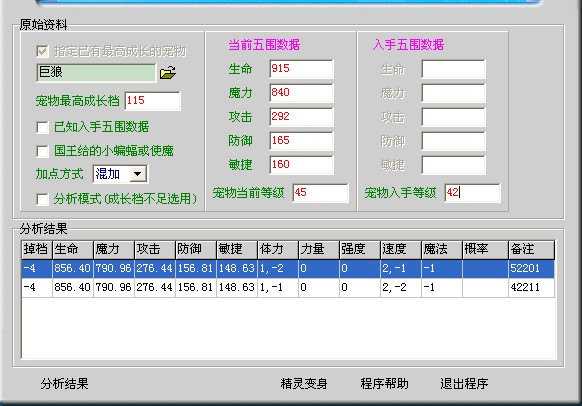Screen dimensions: 582x406
Task: Click the 巨狼 pet name field
Action: tap(96, 72)
